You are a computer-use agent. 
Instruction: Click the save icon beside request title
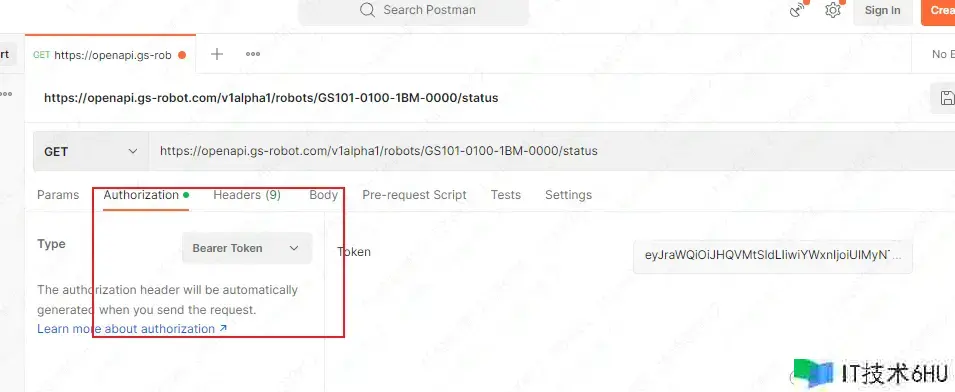(947, 98)
